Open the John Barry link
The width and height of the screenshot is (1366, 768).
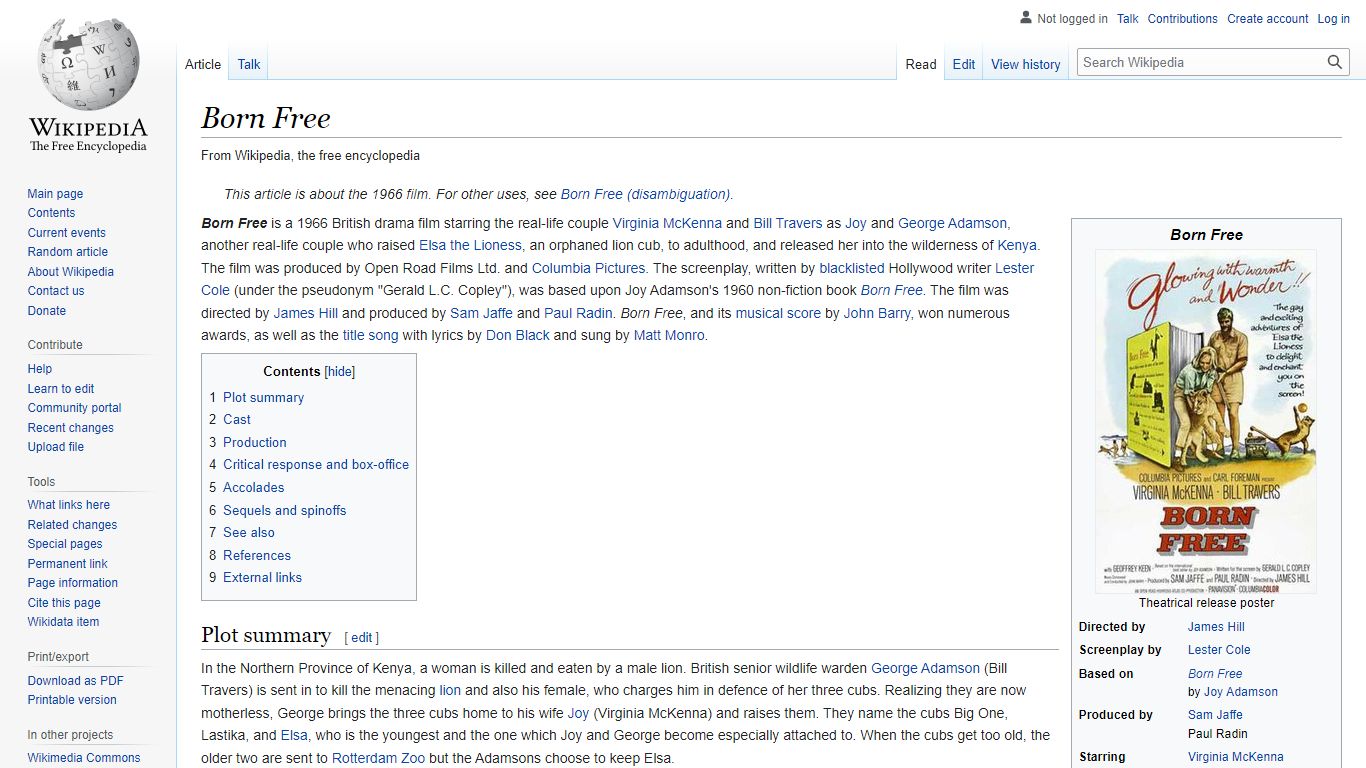coord(877,313)
